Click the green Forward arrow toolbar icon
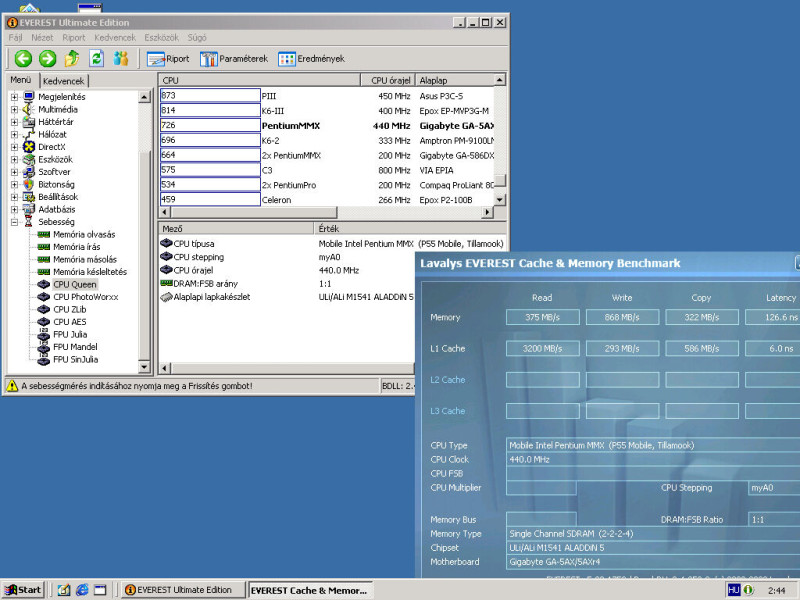Image resolution: width=800 pixels, height=600 pixels. pyautogui.click(x=47, y=59)
